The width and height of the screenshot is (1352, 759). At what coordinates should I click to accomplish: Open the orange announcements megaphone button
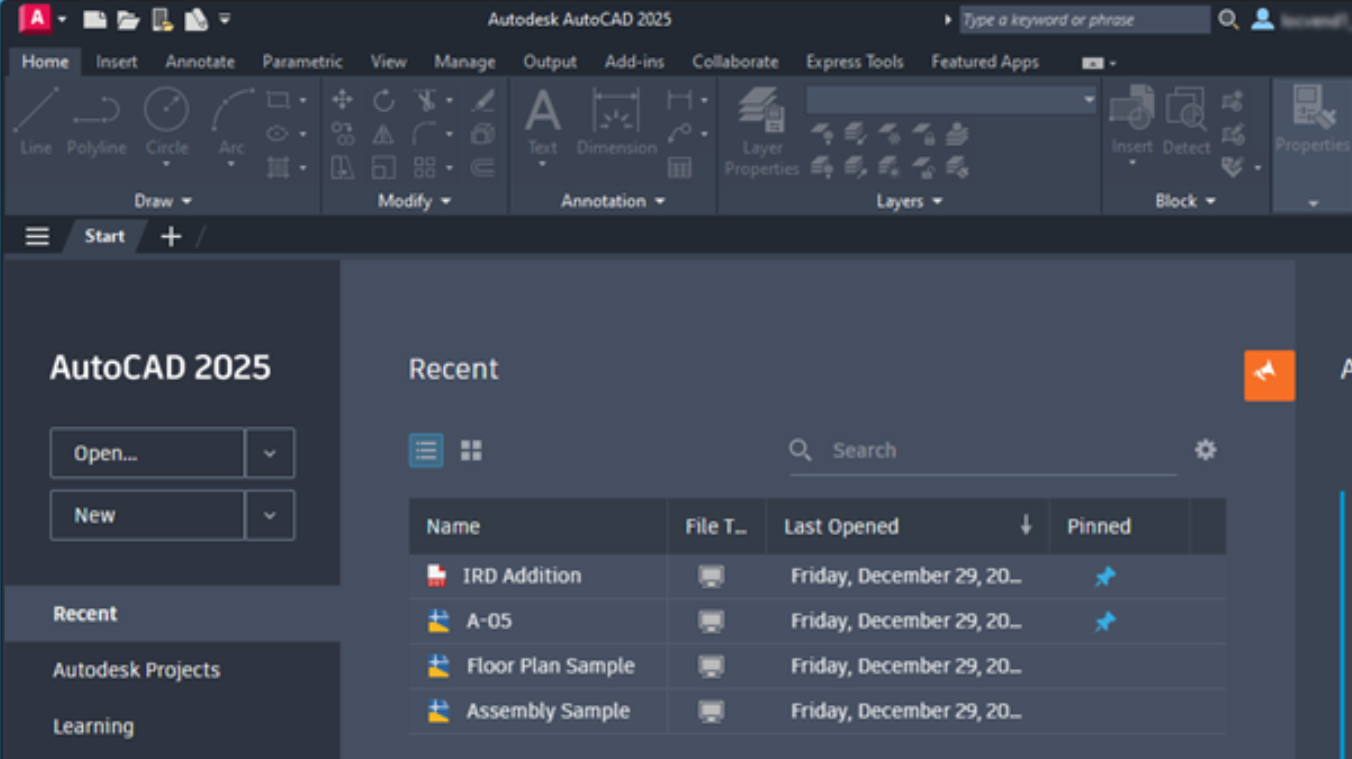1269,375
